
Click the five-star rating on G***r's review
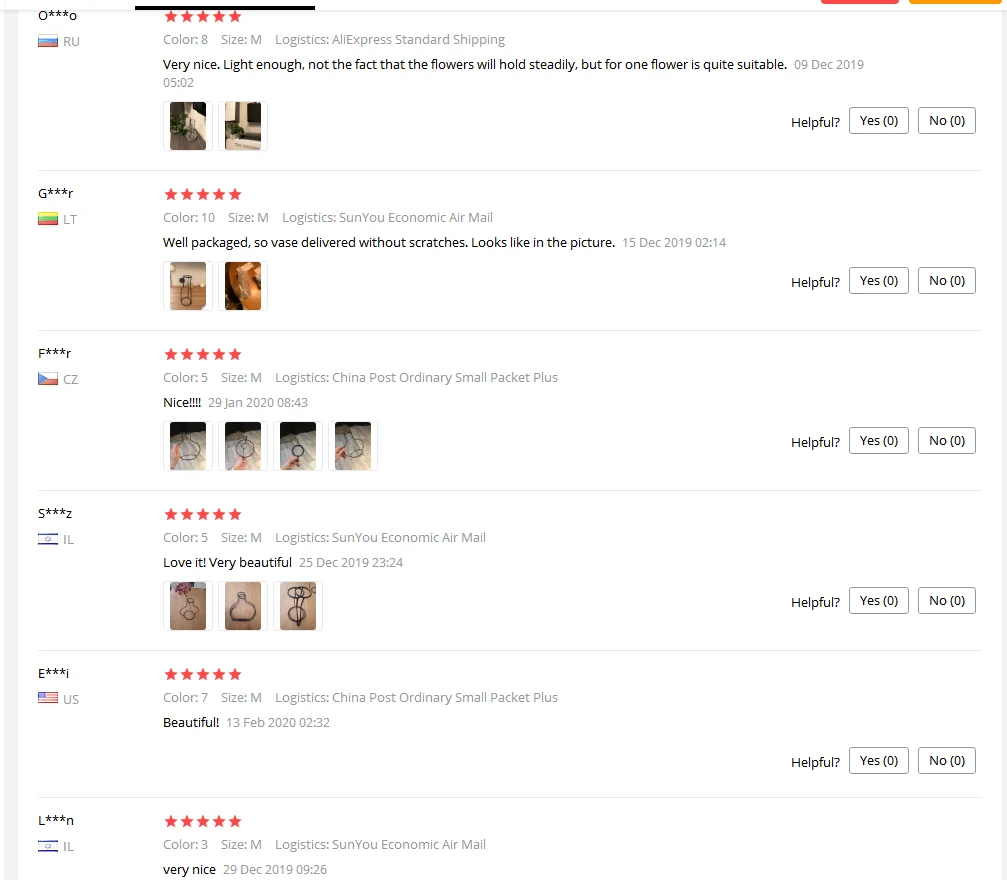[x=203, y=194]
